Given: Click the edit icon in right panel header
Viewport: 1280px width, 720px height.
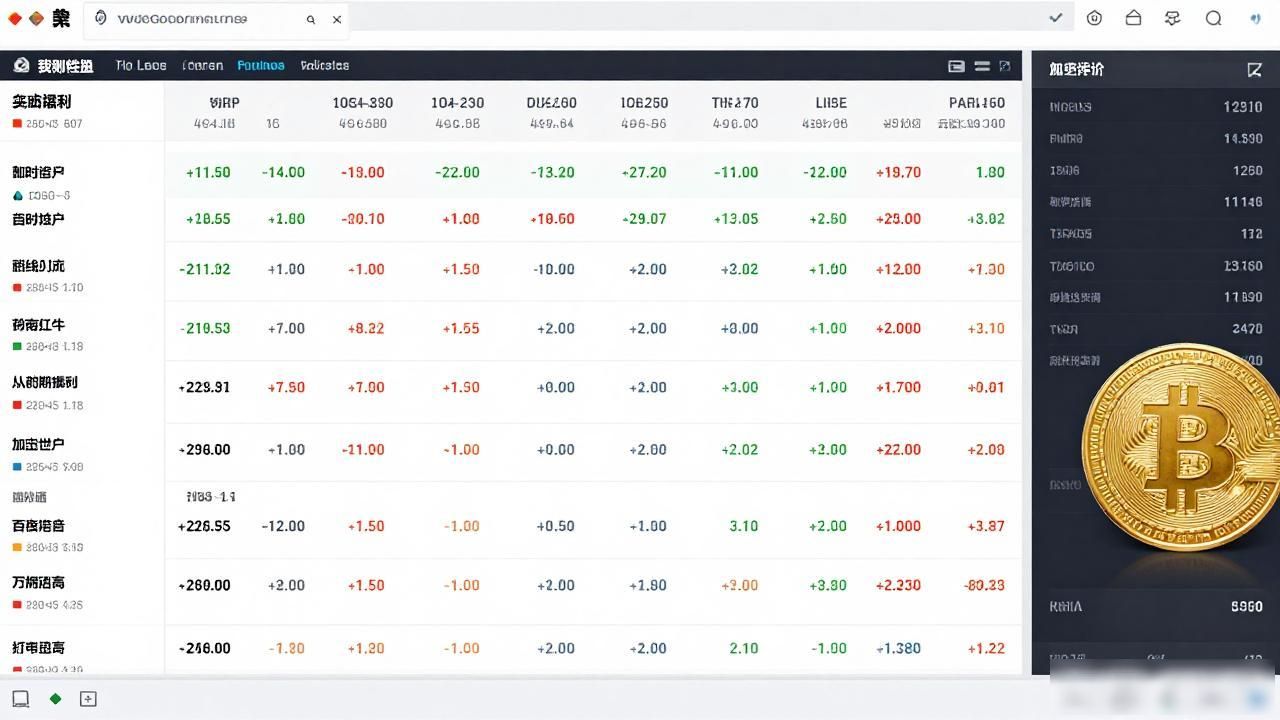Looking at the screenshot, I should [1254, 69].
